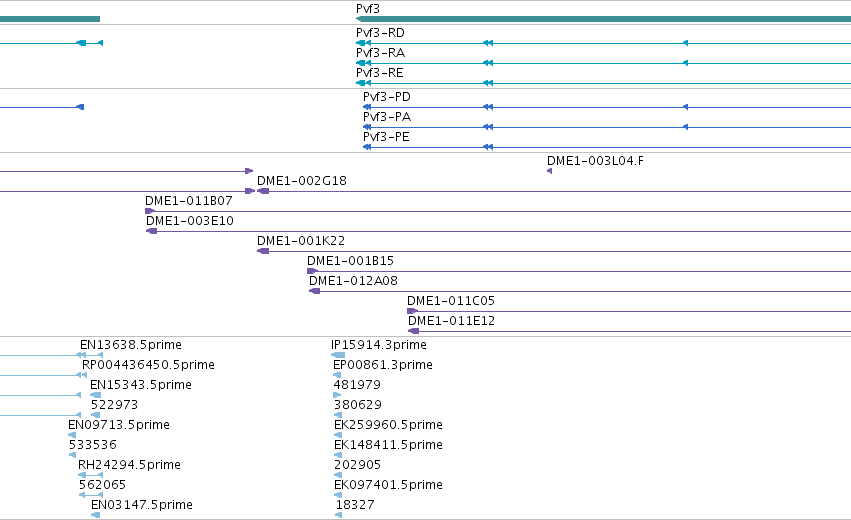
Task: Click the Pvf3-RE transcript label
Action: pos(379,73)
